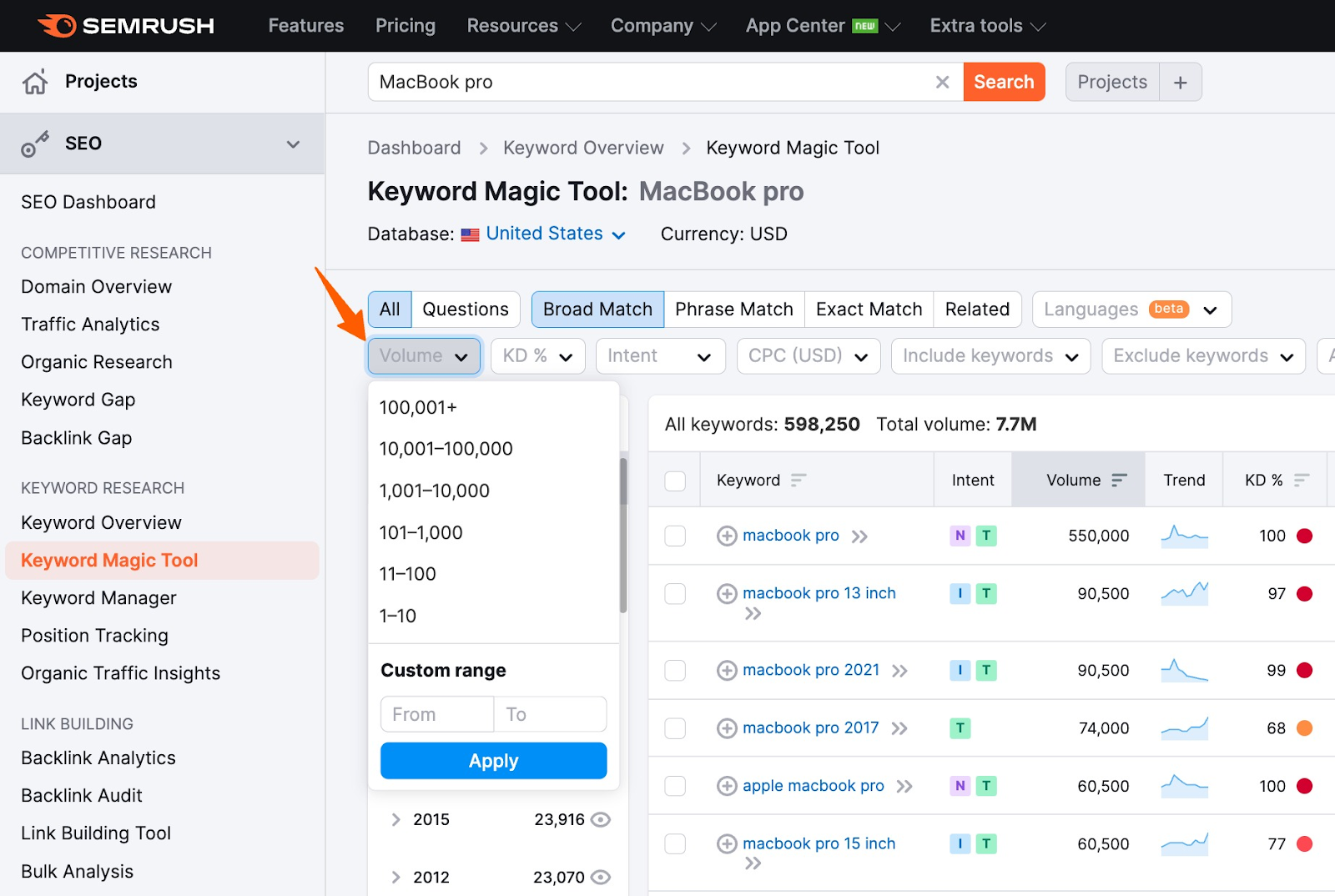Image resolution: width=1335 pixels, height=896 pixels.
Task: Choose the 1,001–10,000 volume range
Action: coord(435,491)
